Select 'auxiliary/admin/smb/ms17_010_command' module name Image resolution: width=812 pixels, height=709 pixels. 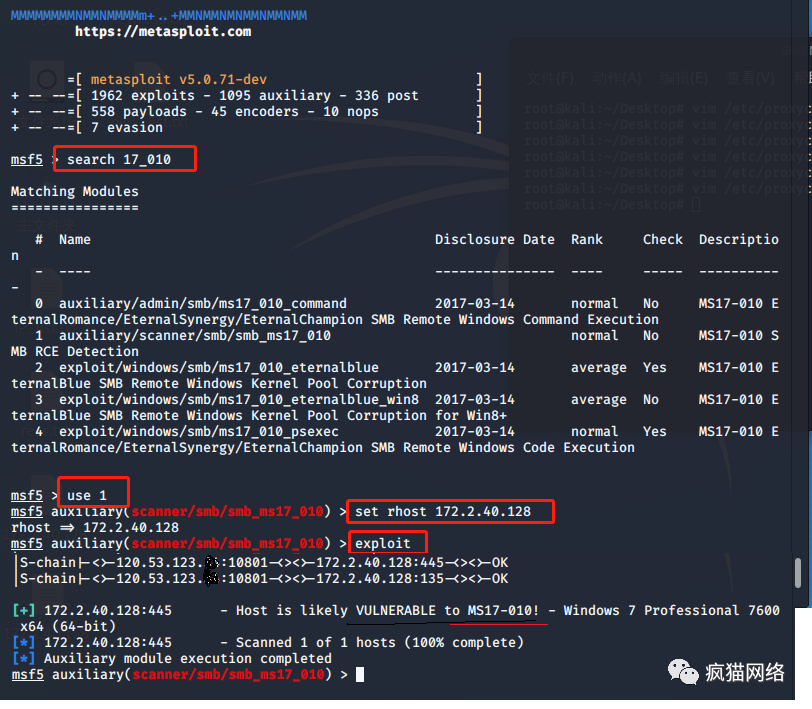point(202,303)
